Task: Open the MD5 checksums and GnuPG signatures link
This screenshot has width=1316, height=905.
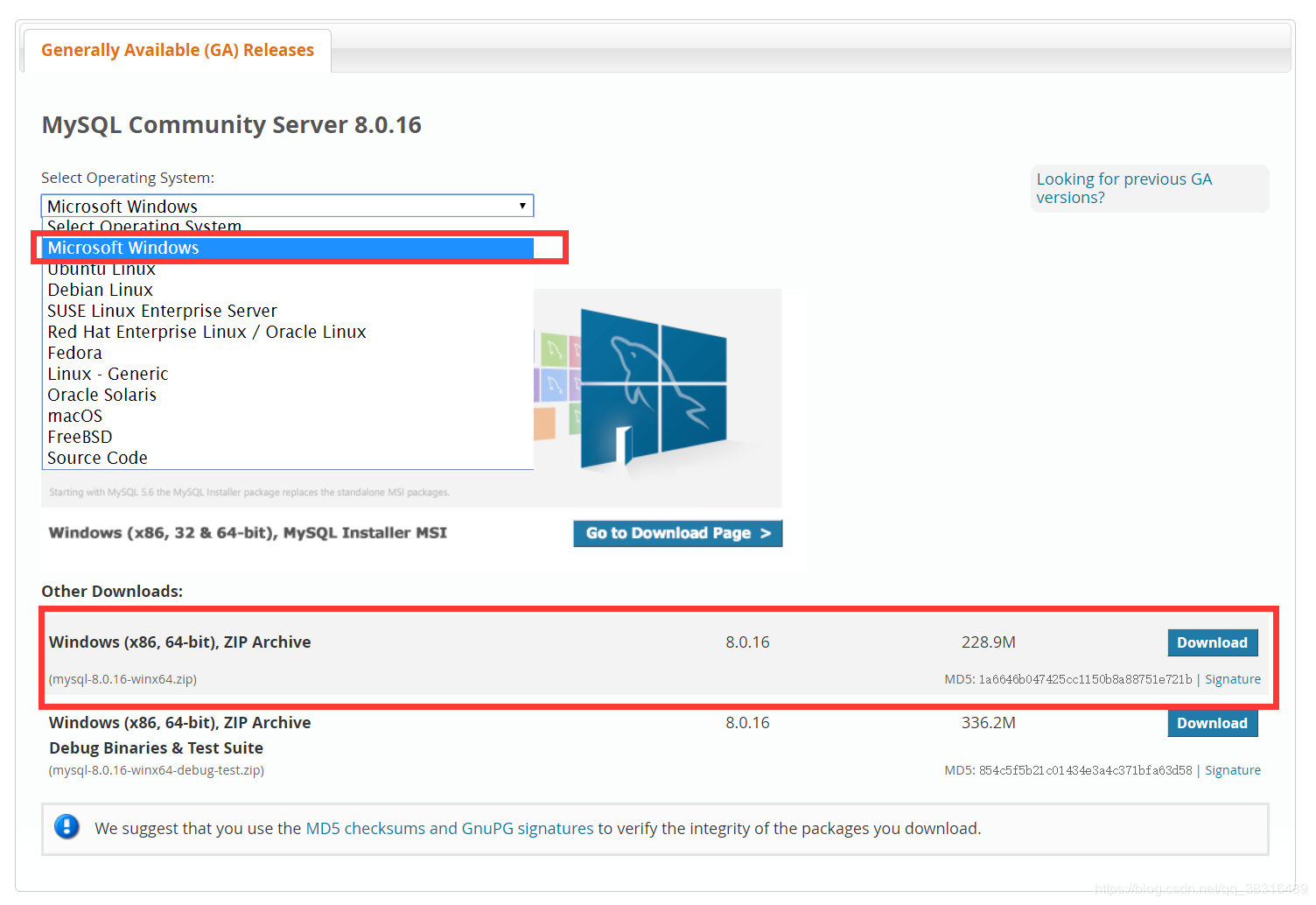Action: point(450,828)
